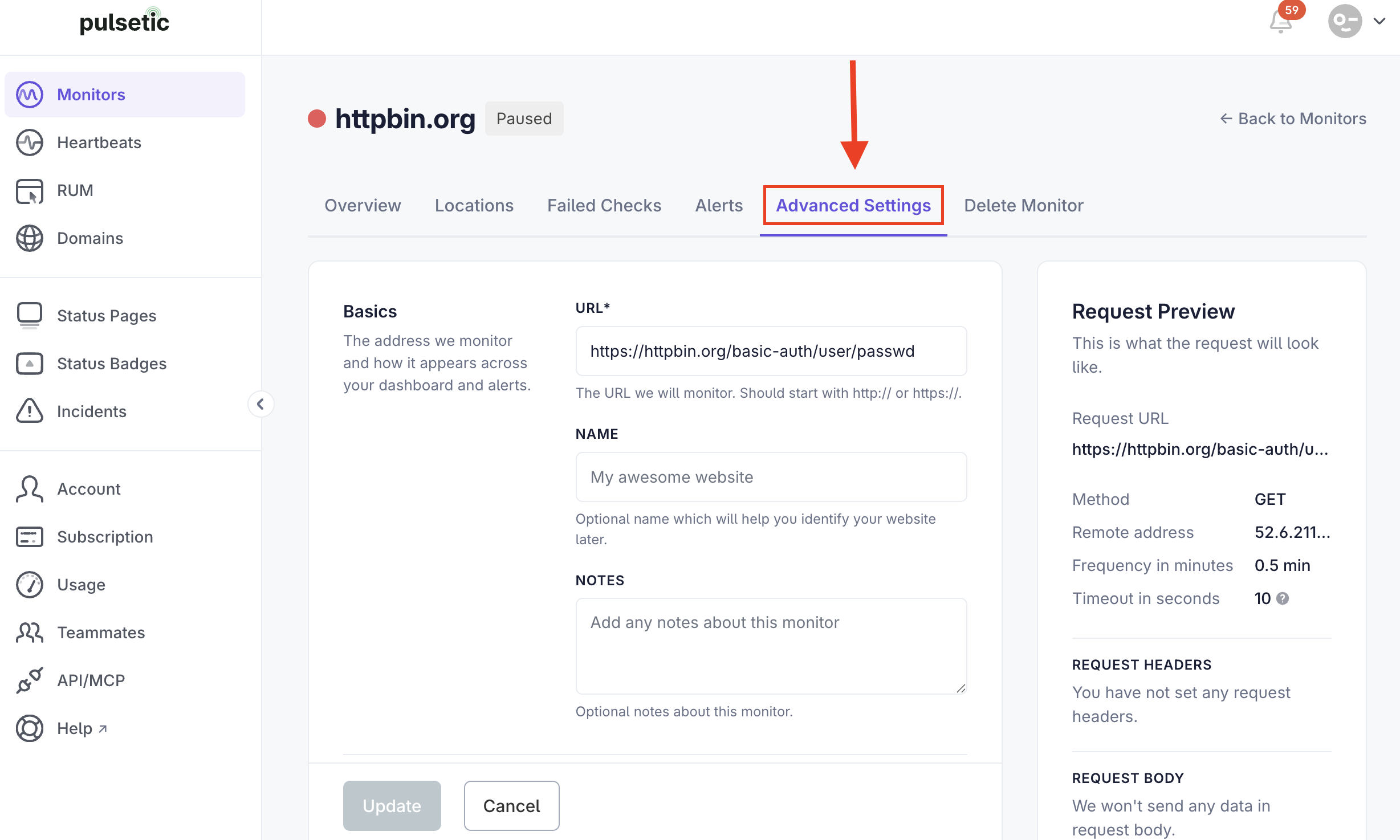The image size is (1400, 840).
Task: Click the Teammates people icon
Action: tap(30, 633)
